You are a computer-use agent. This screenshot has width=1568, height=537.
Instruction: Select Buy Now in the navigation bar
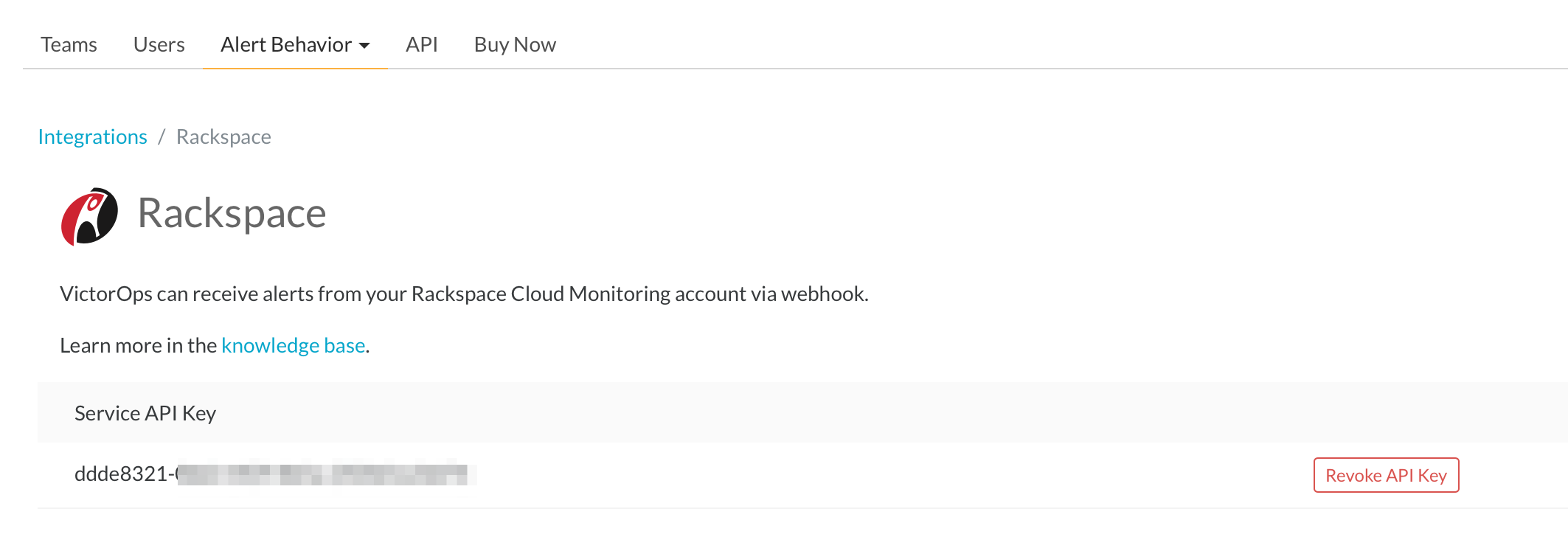(x=514, y=44)
